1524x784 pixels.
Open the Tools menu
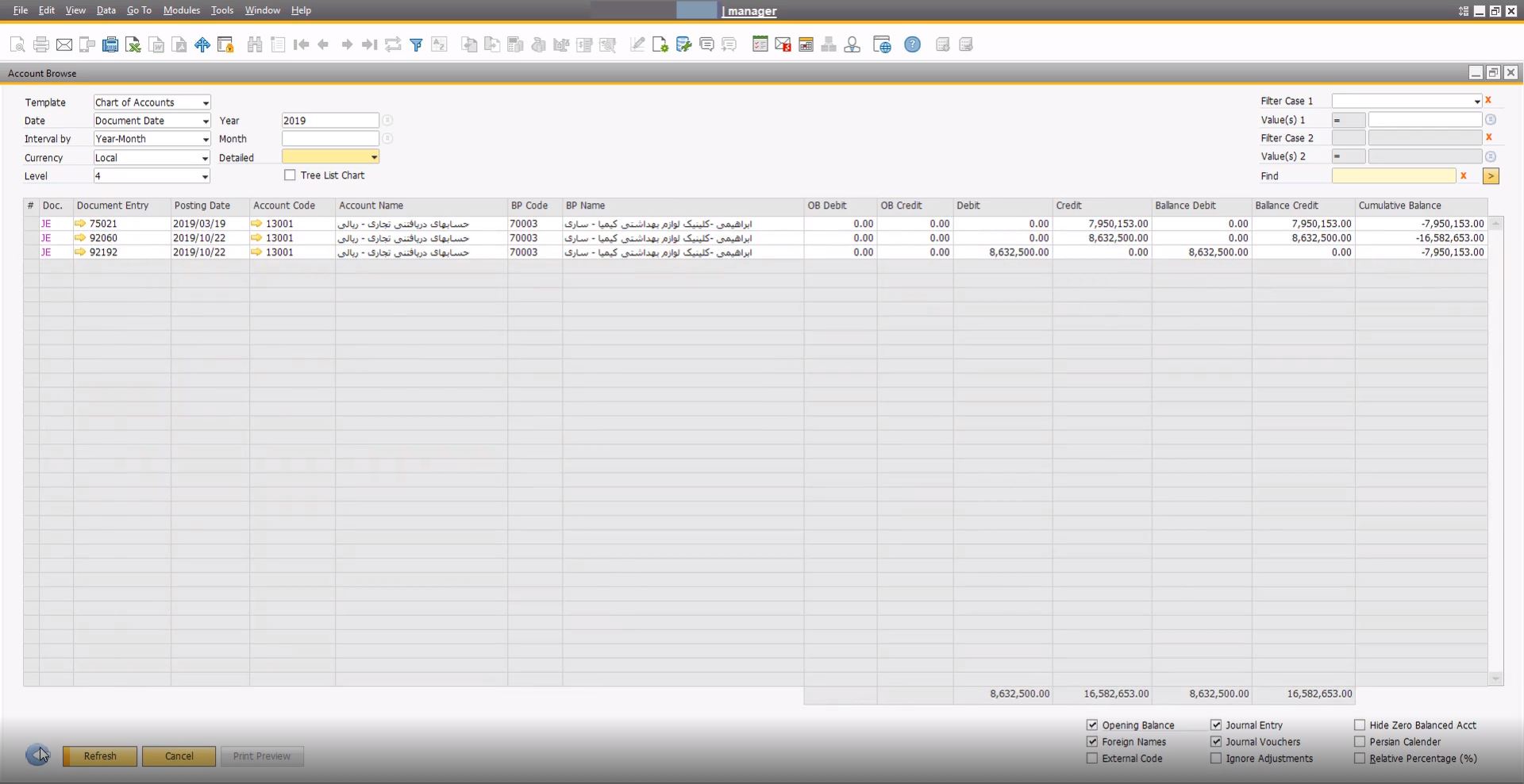point(222,10)
